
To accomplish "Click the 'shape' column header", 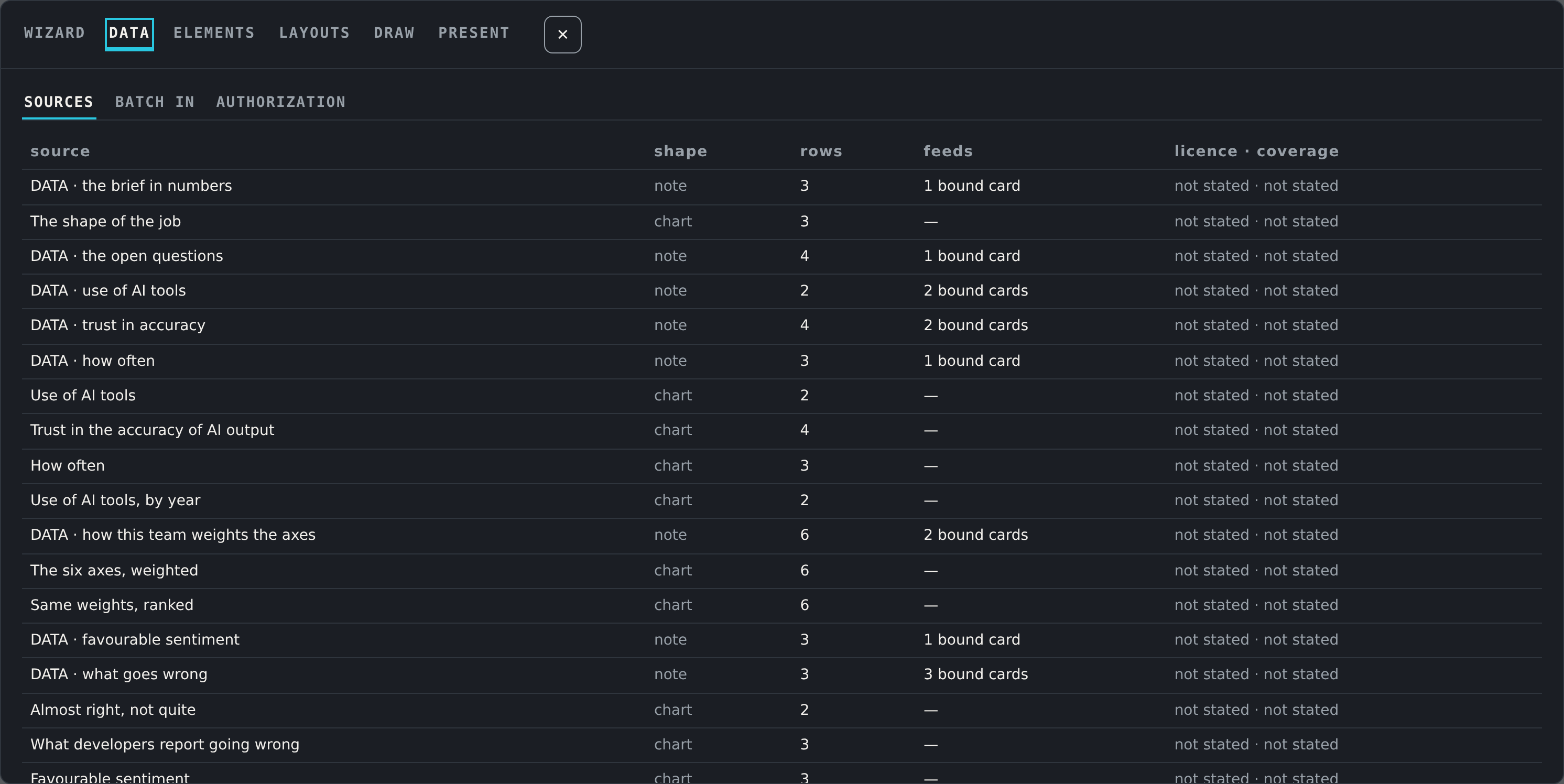I will tap(680, 151).
